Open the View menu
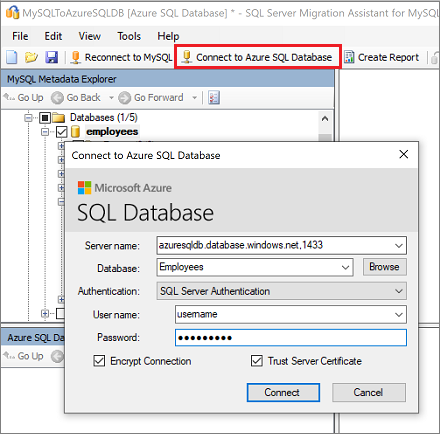Viewport: 440px width, 434px height. click(89, 36)
